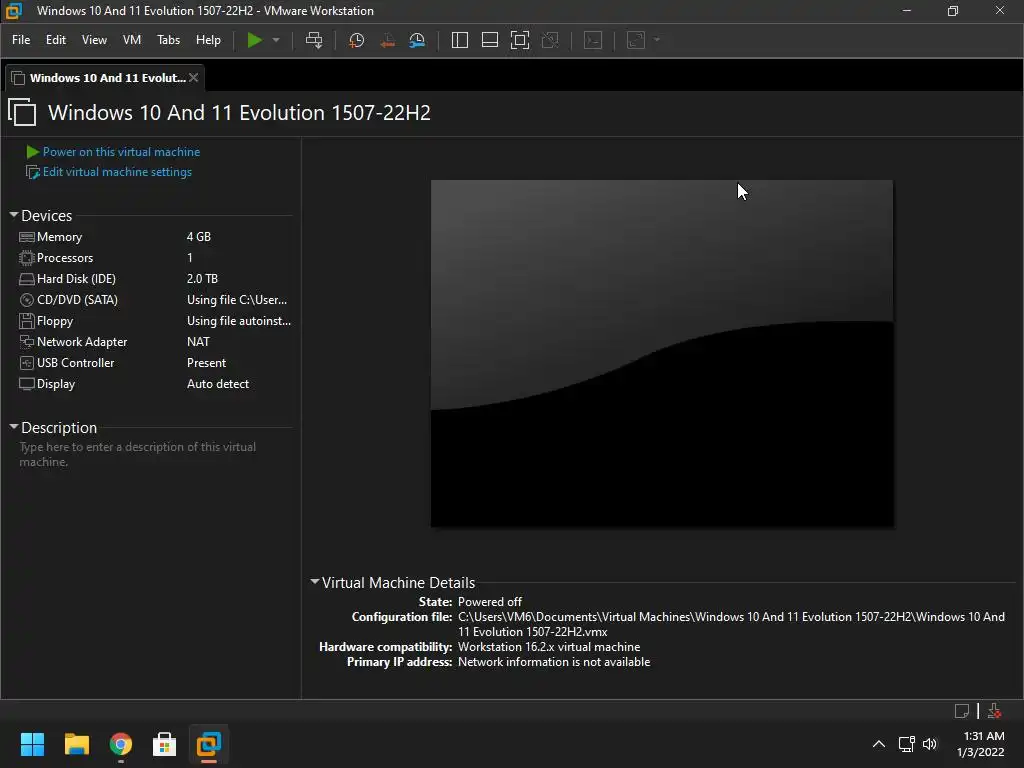Click the stretch guest toolbar icon
This screenshot has width=1024, height=768.
636,40
